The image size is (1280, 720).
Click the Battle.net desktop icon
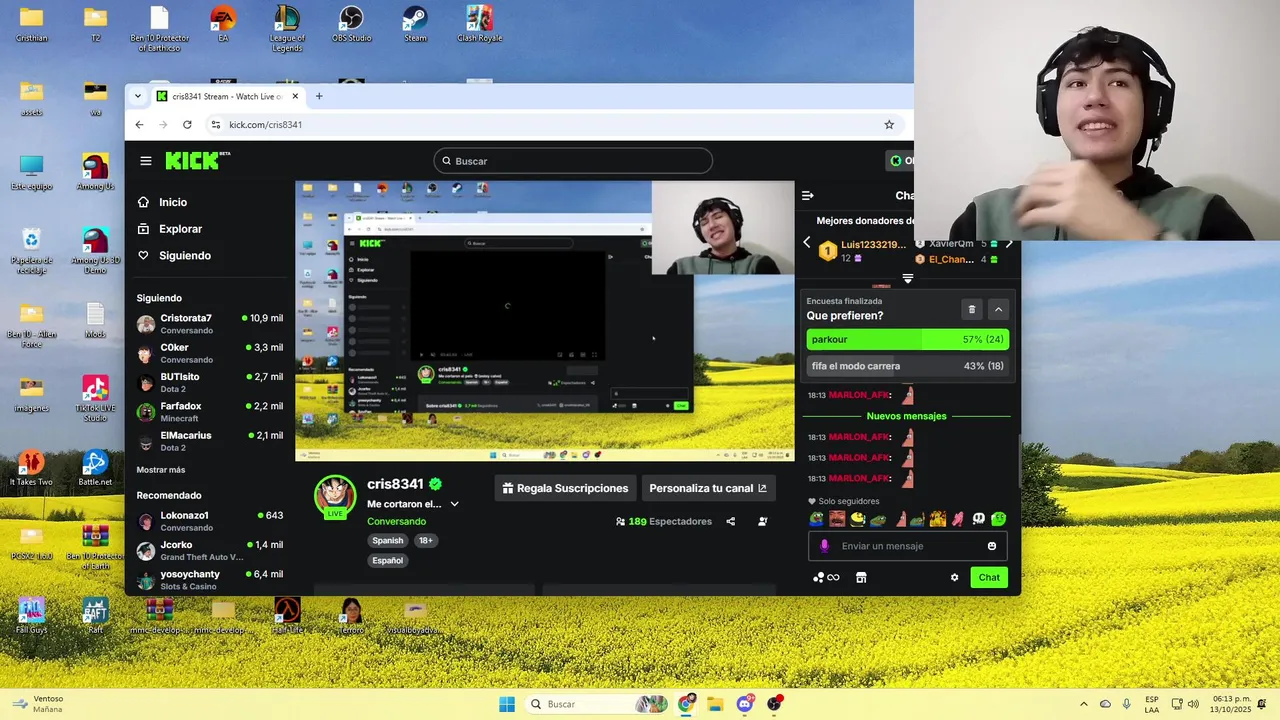pos(95,468)
